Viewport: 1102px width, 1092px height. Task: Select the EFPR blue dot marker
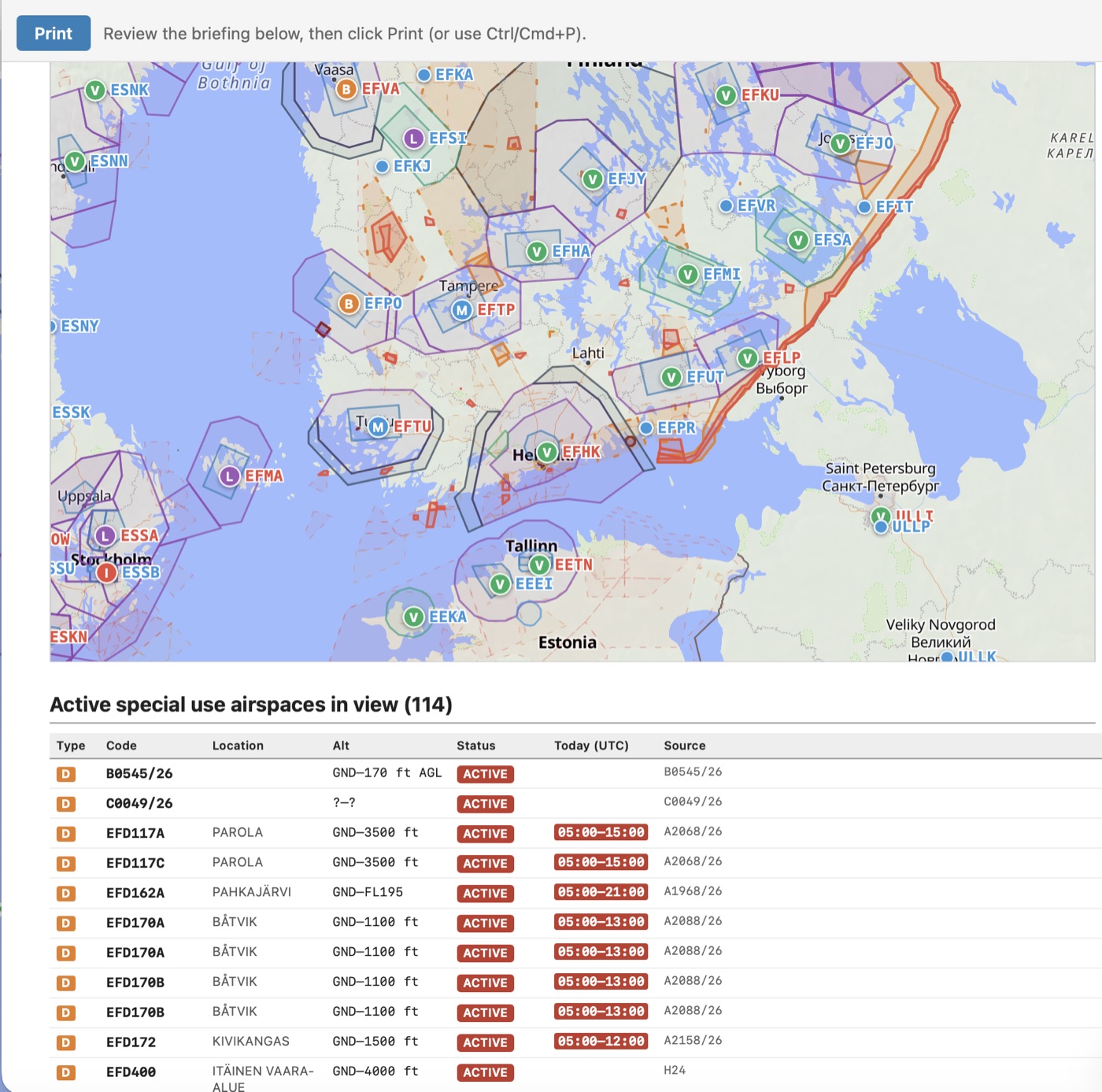tap(646, 428)
